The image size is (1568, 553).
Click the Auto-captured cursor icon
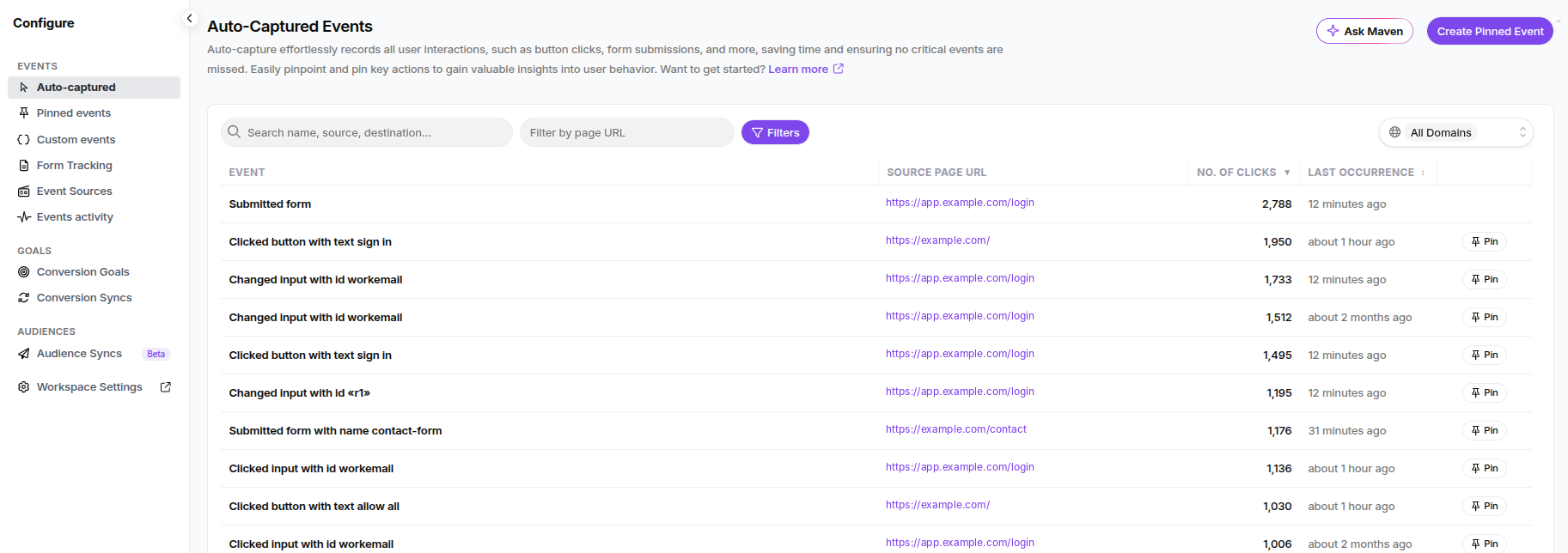point(24,88)
